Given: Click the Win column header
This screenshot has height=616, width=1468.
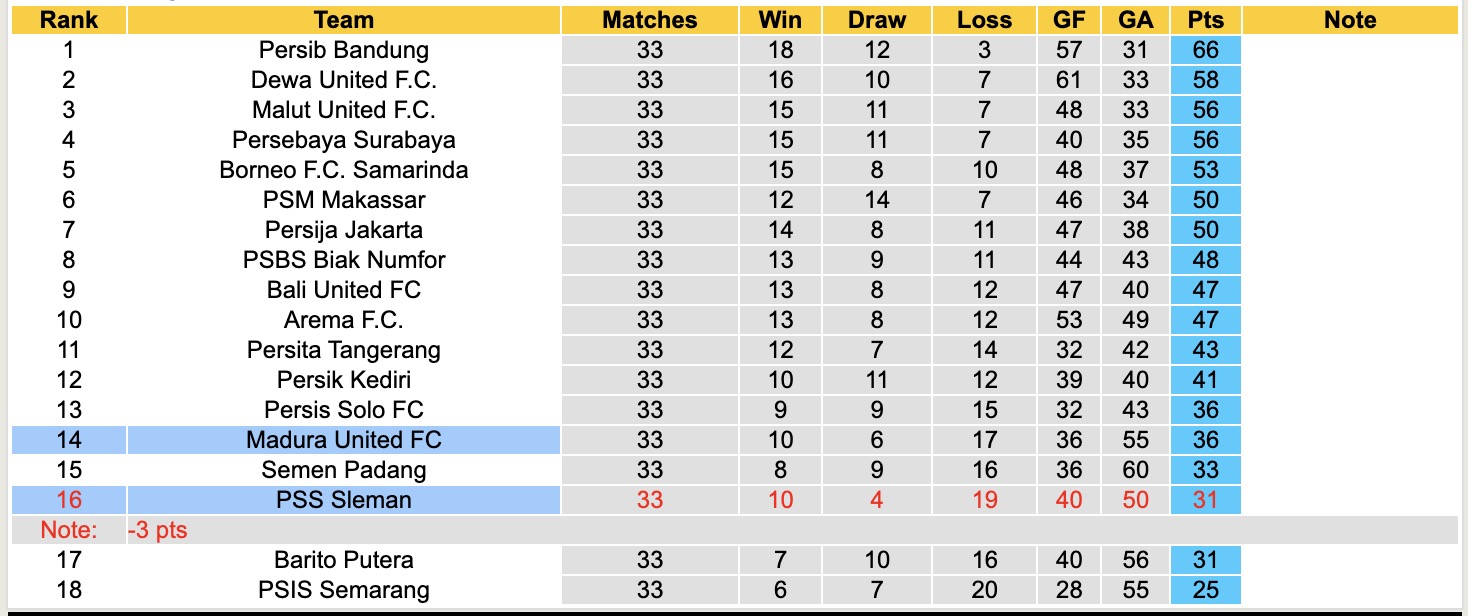Looking at the screenshot, I should coord(780,20).
